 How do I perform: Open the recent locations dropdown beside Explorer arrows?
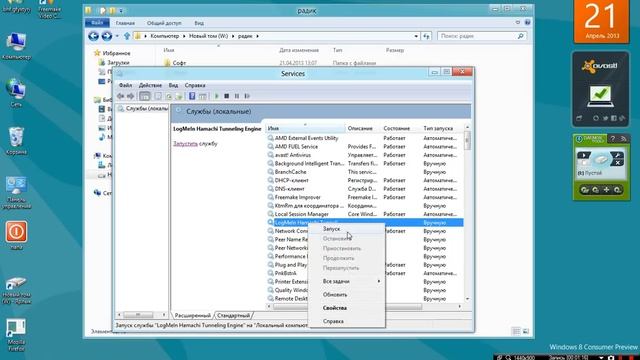(x=117, y=36)
